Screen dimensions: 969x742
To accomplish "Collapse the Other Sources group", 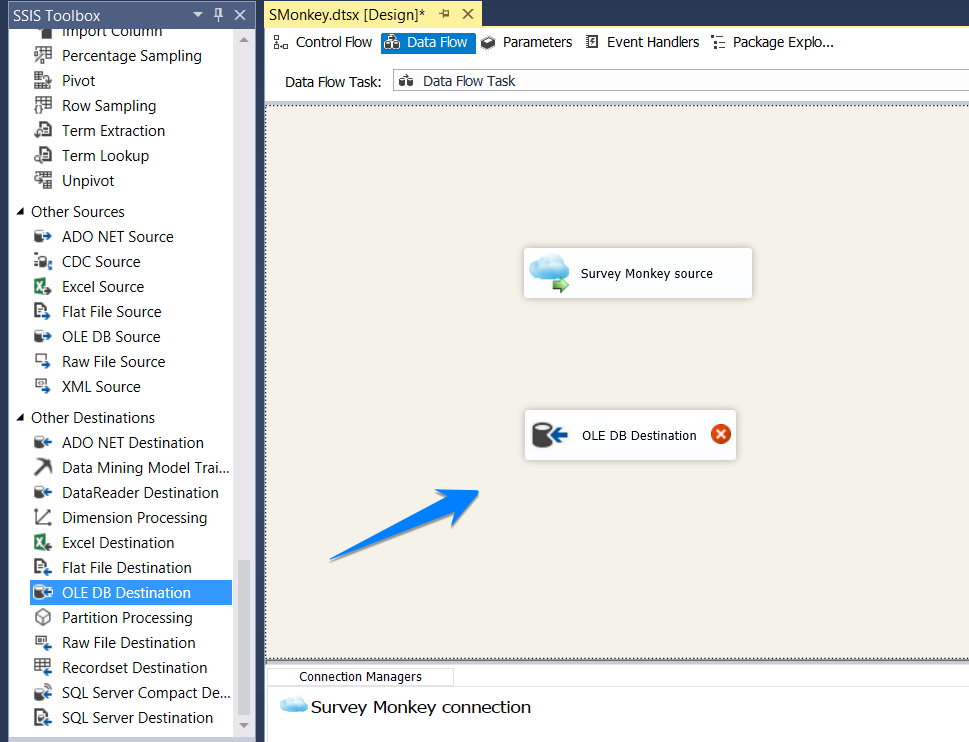I will point(20,211).
